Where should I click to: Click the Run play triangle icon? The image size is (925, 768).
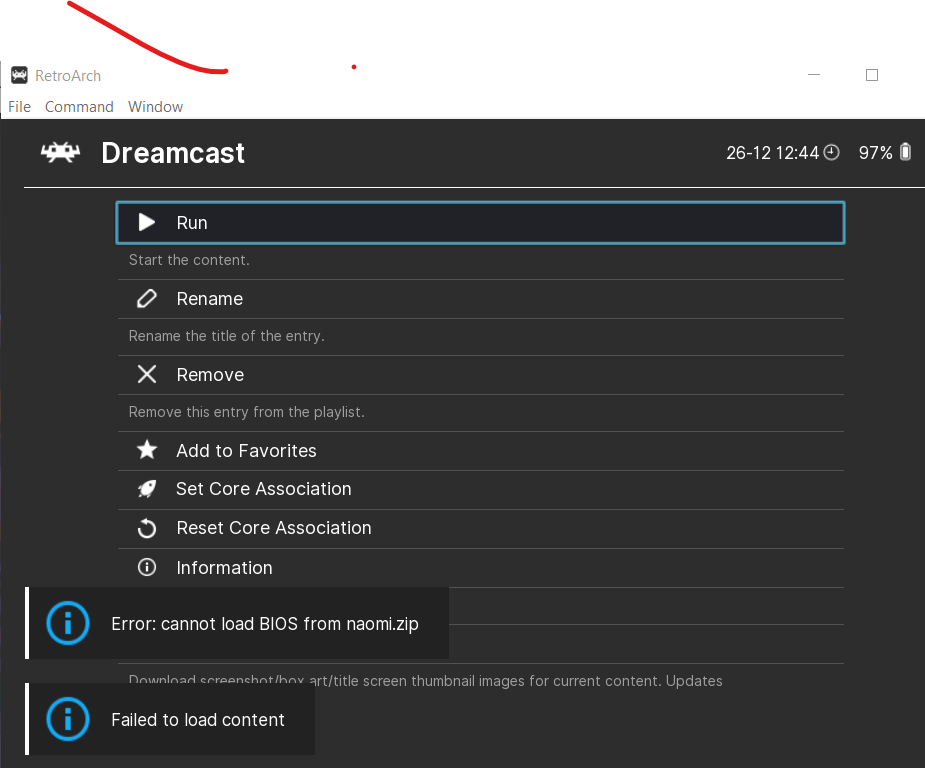(146, 222)
